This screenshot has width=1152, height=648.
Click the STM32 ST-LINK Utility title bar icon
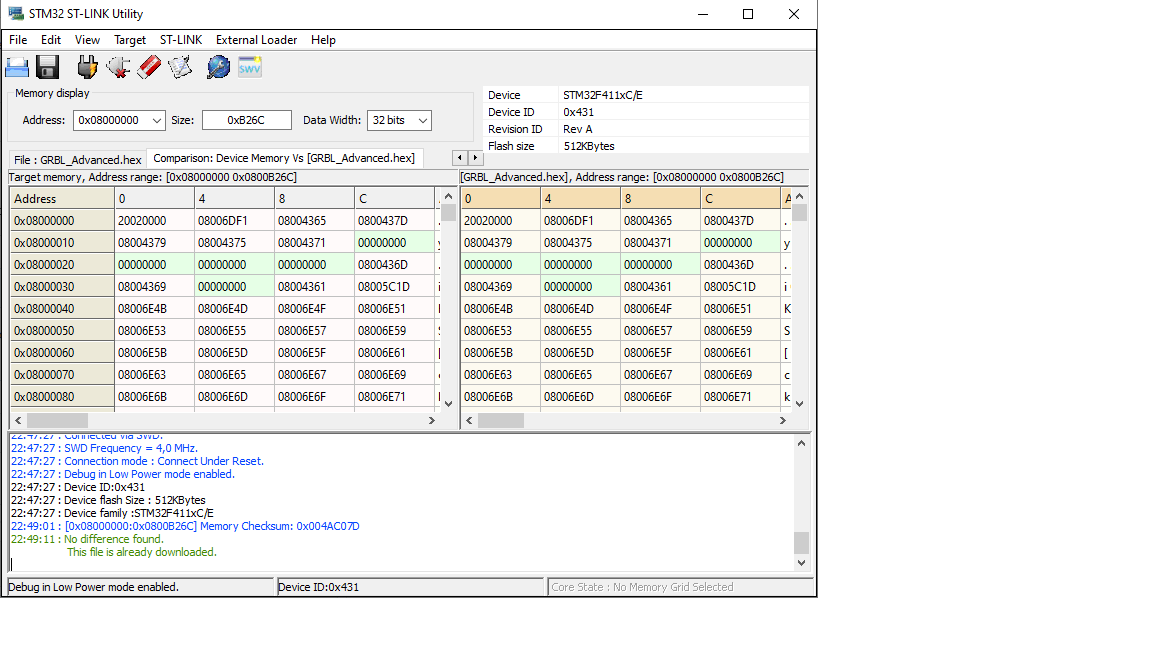point(15,13)
